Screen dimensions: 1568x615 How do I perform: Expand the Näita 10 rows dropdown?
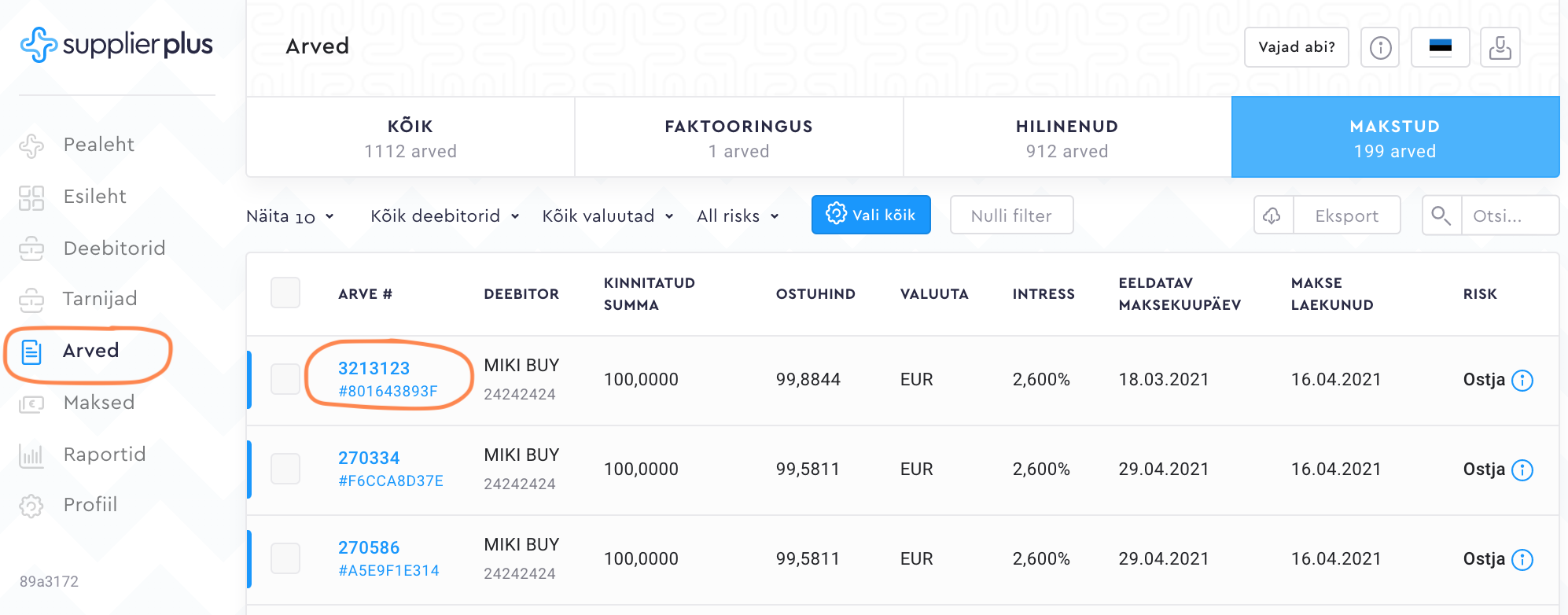(290, 216)
